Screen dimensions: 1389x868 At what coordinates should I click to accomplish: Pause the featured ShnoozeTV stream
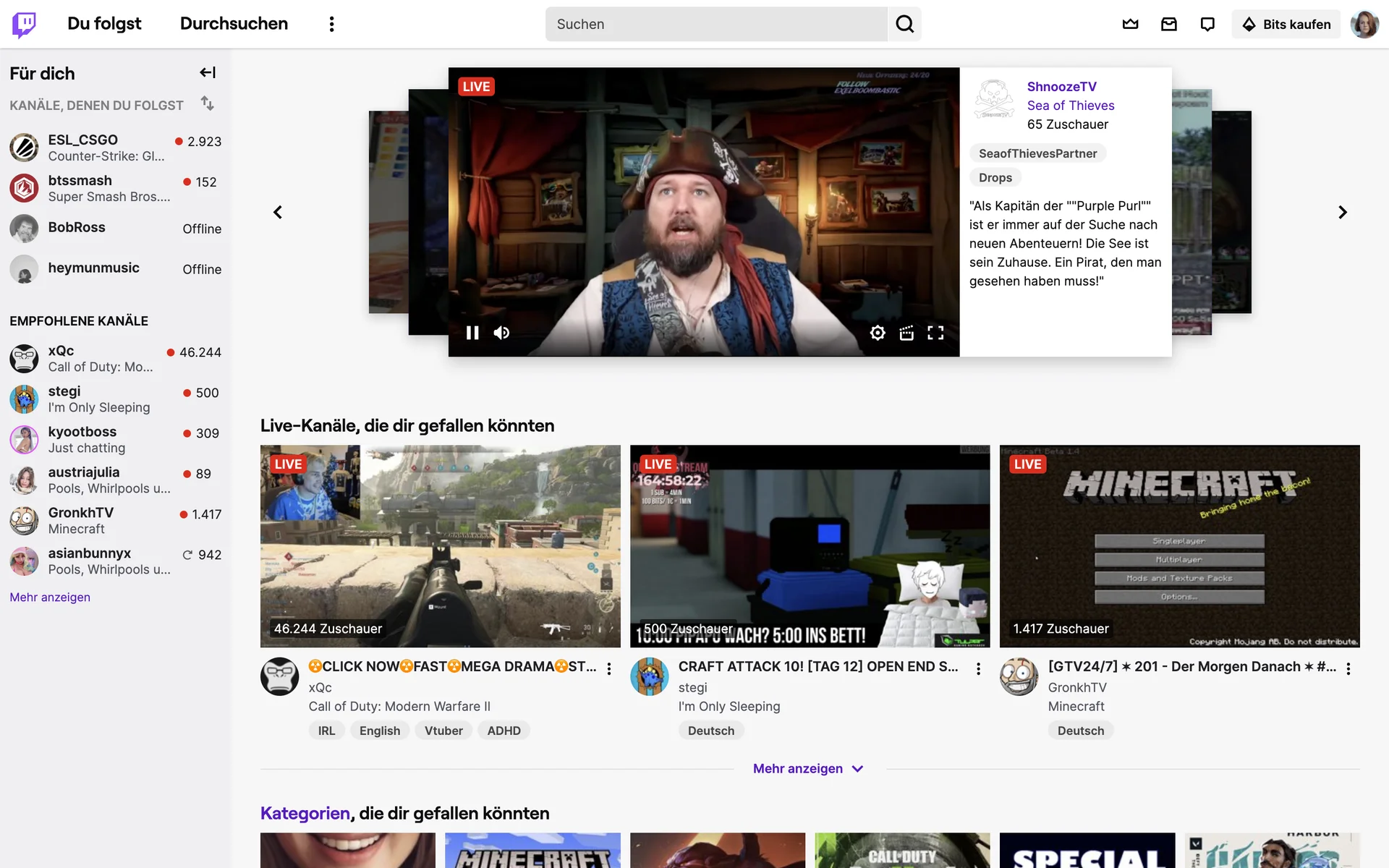pos(472,333)
